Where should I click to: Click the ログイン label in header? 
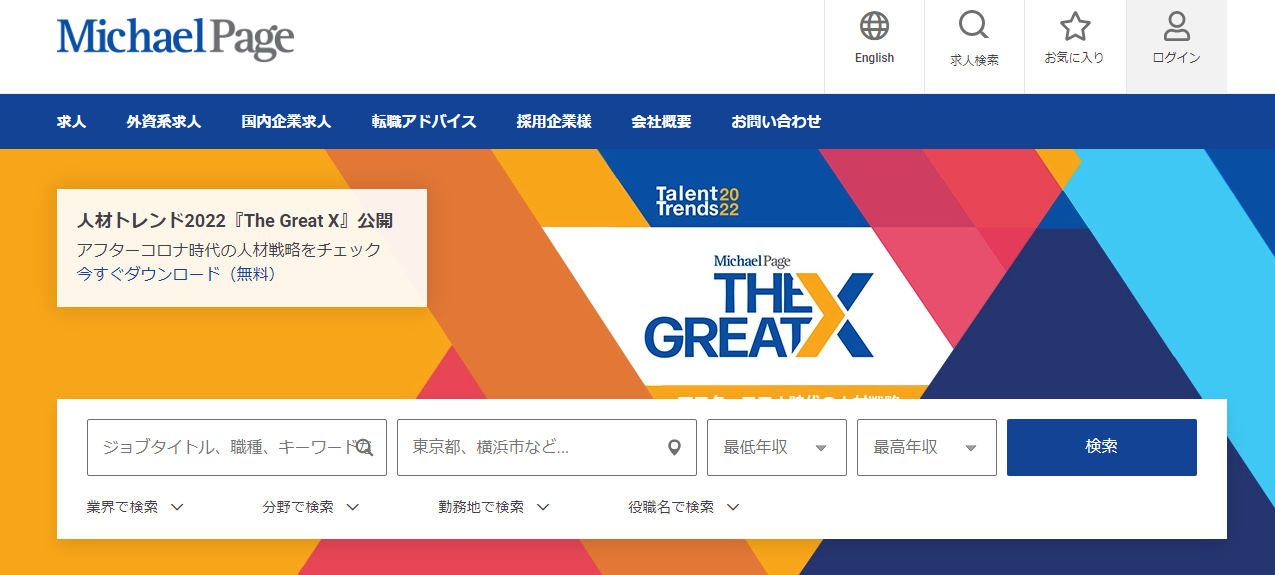point(1177,58)
